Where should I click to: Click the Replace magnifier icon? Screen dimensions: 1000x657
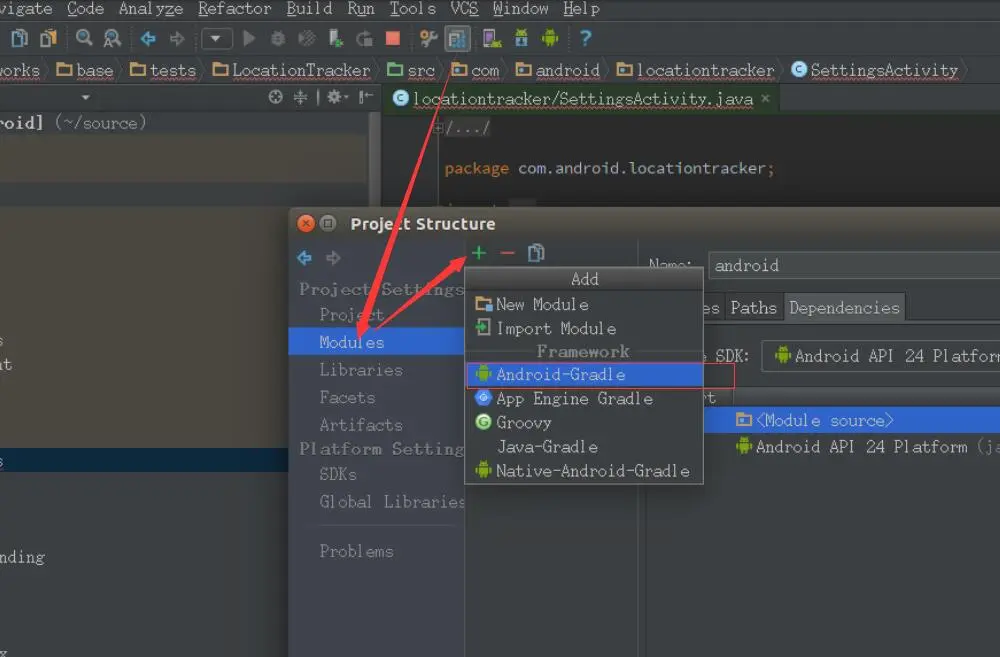[x=112, y=39]
